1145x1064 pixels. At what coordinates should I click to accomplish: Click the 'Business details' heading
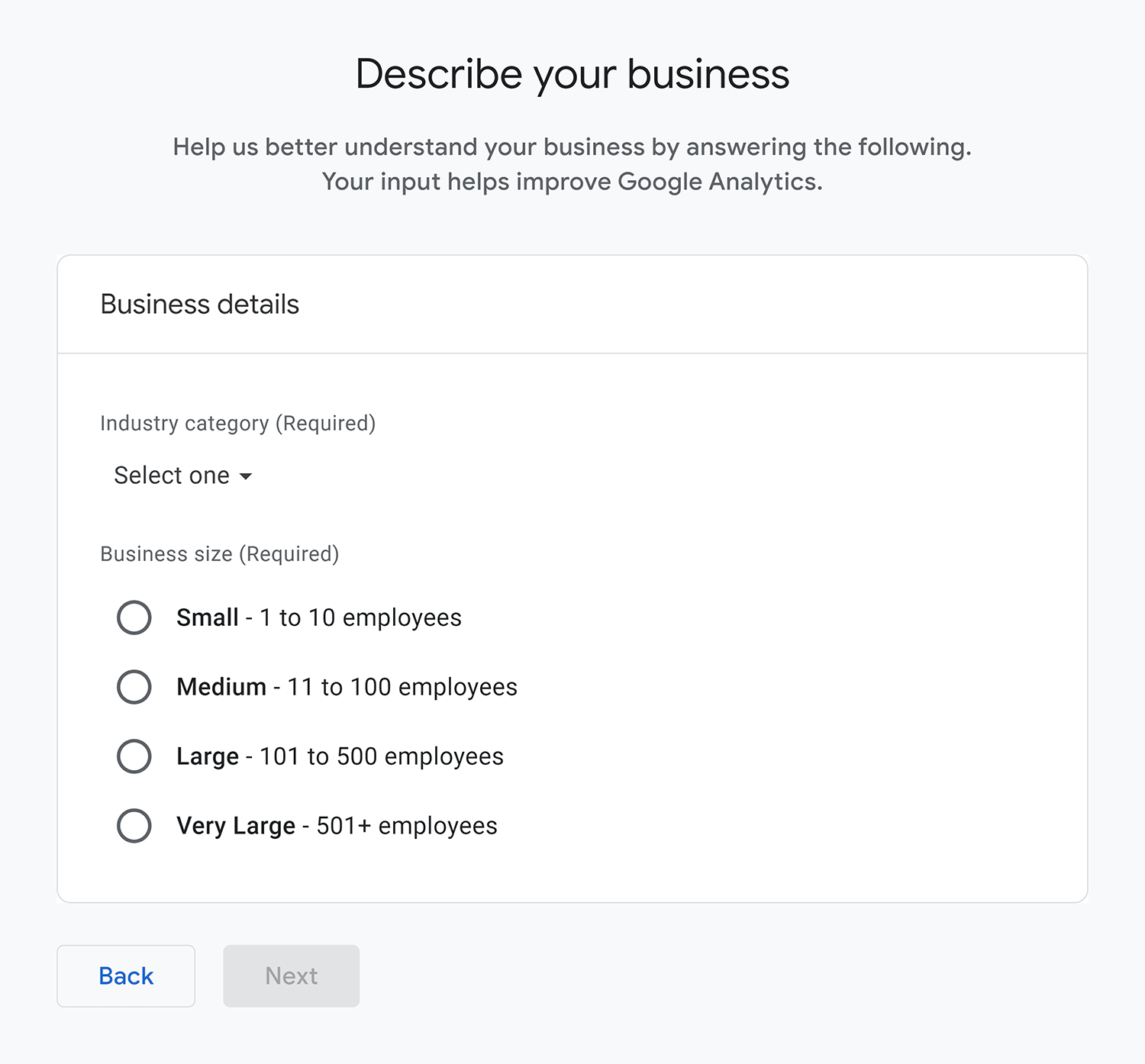(200, 305)
